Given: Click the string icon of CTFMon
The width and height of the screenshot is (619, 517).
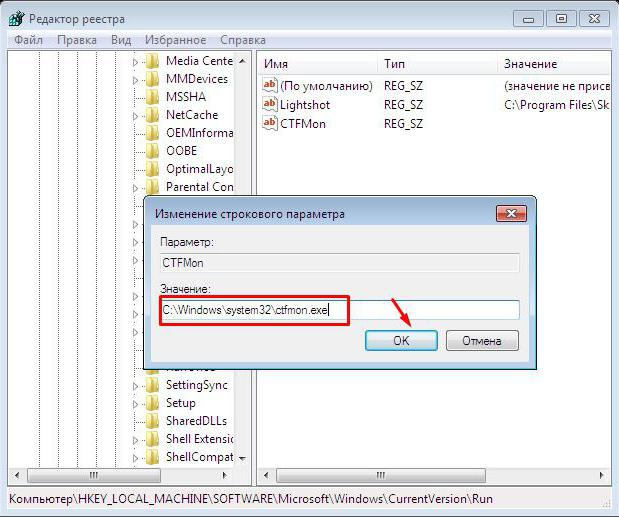Looking at the screenshot, I should tap(270, 123).
